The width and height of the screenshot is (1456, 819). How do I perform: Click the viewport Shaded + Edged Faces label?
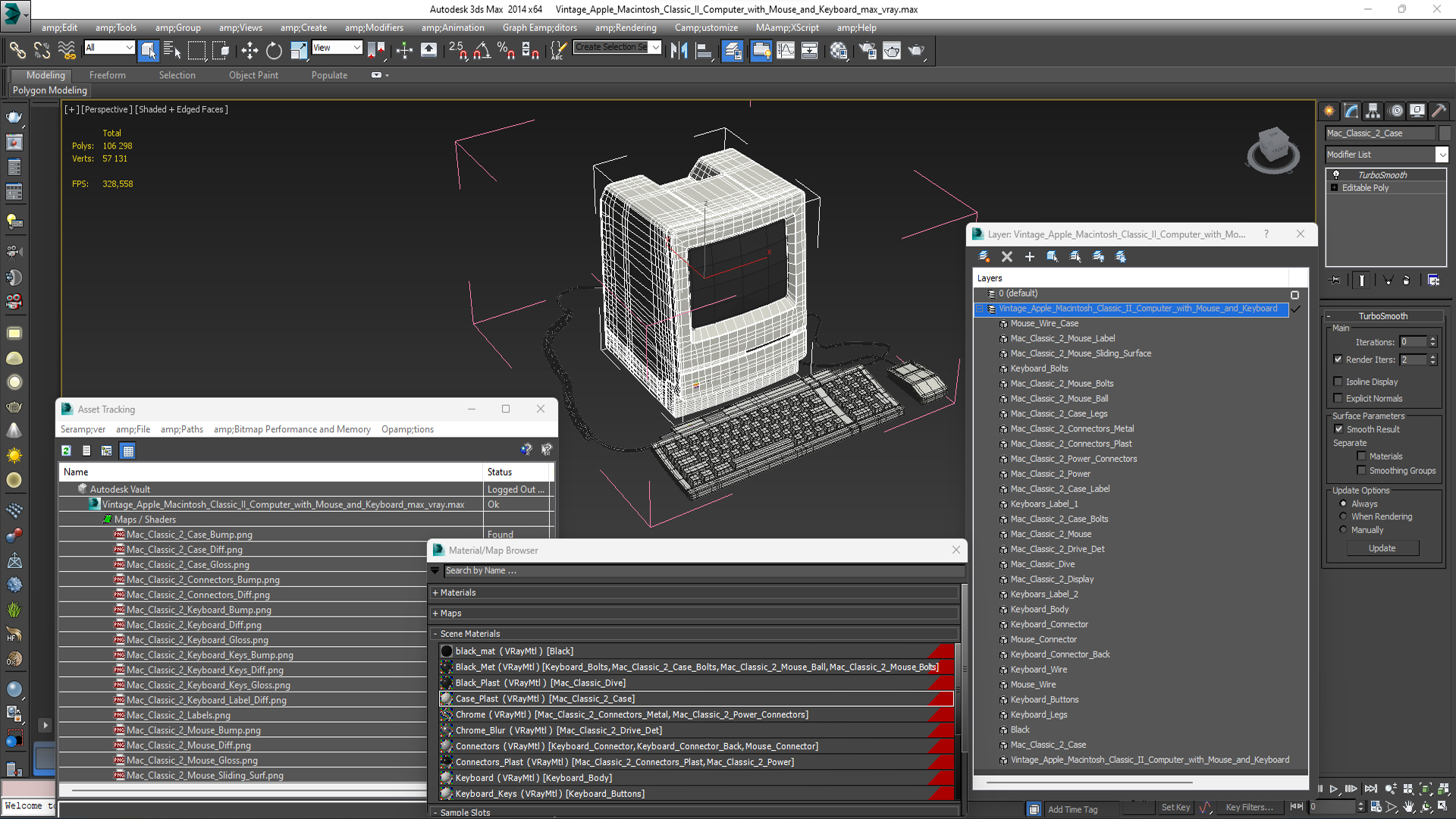pos(182,109)
